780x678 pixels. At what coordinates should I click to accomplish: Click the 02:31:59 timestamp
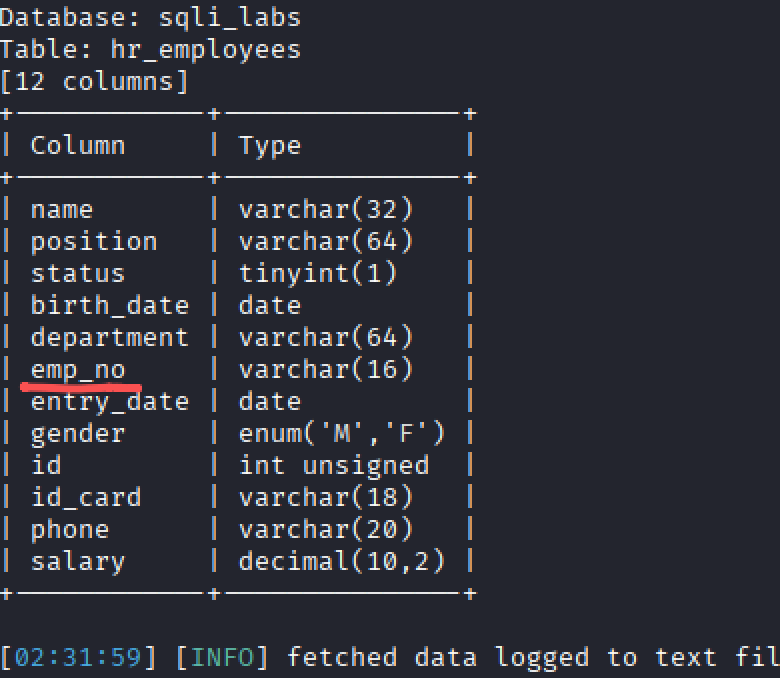point(78,657)
